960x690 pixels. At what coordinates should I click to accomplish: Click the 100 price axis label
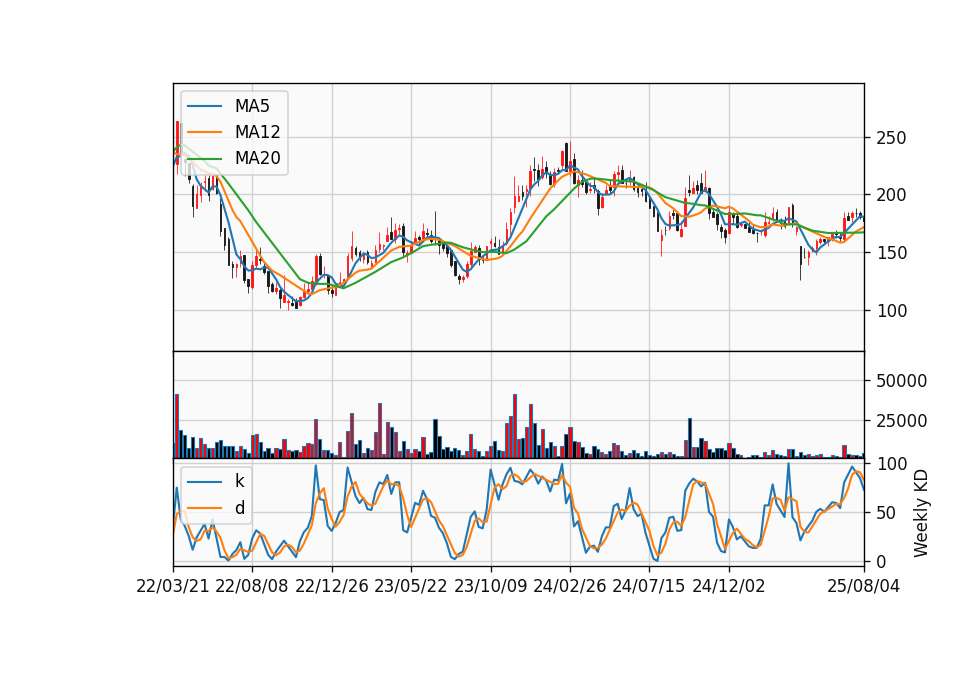891,310
